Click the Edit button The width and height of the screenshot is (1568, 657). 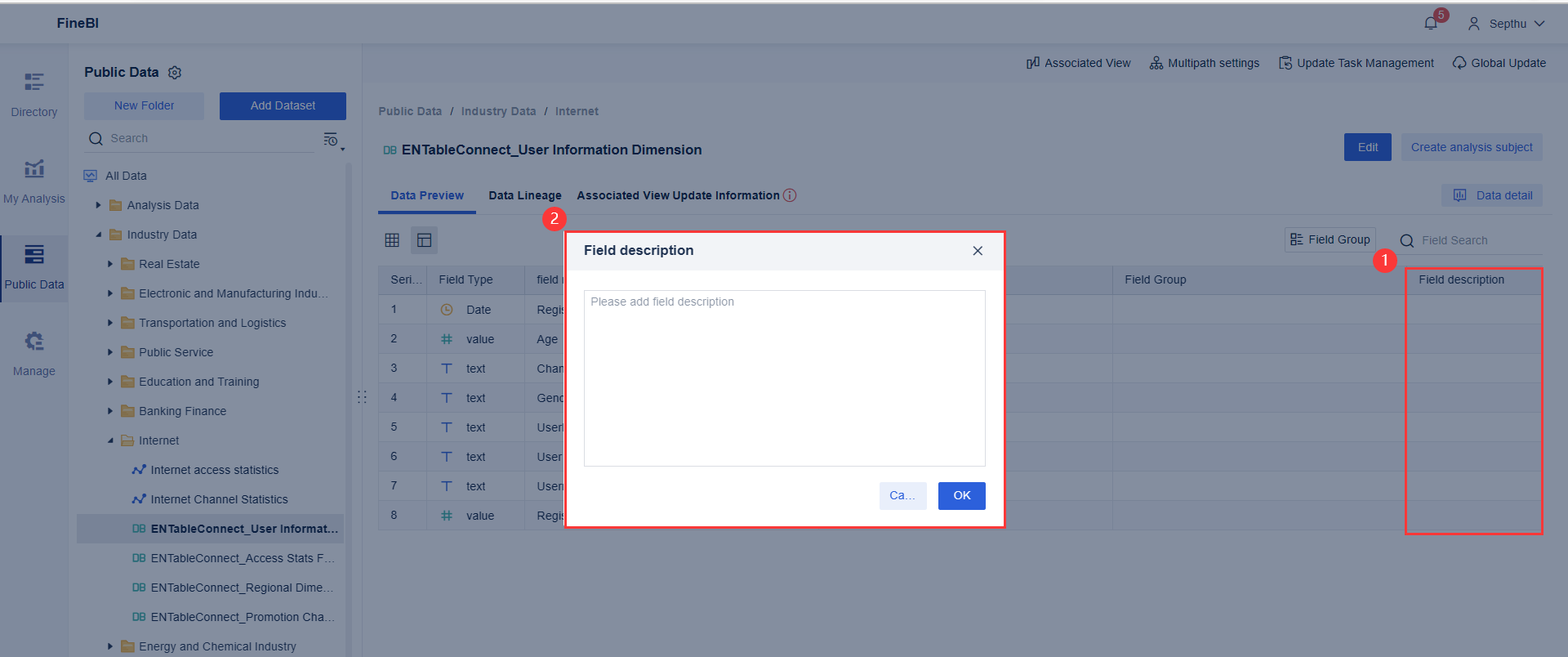point(1368,147)
